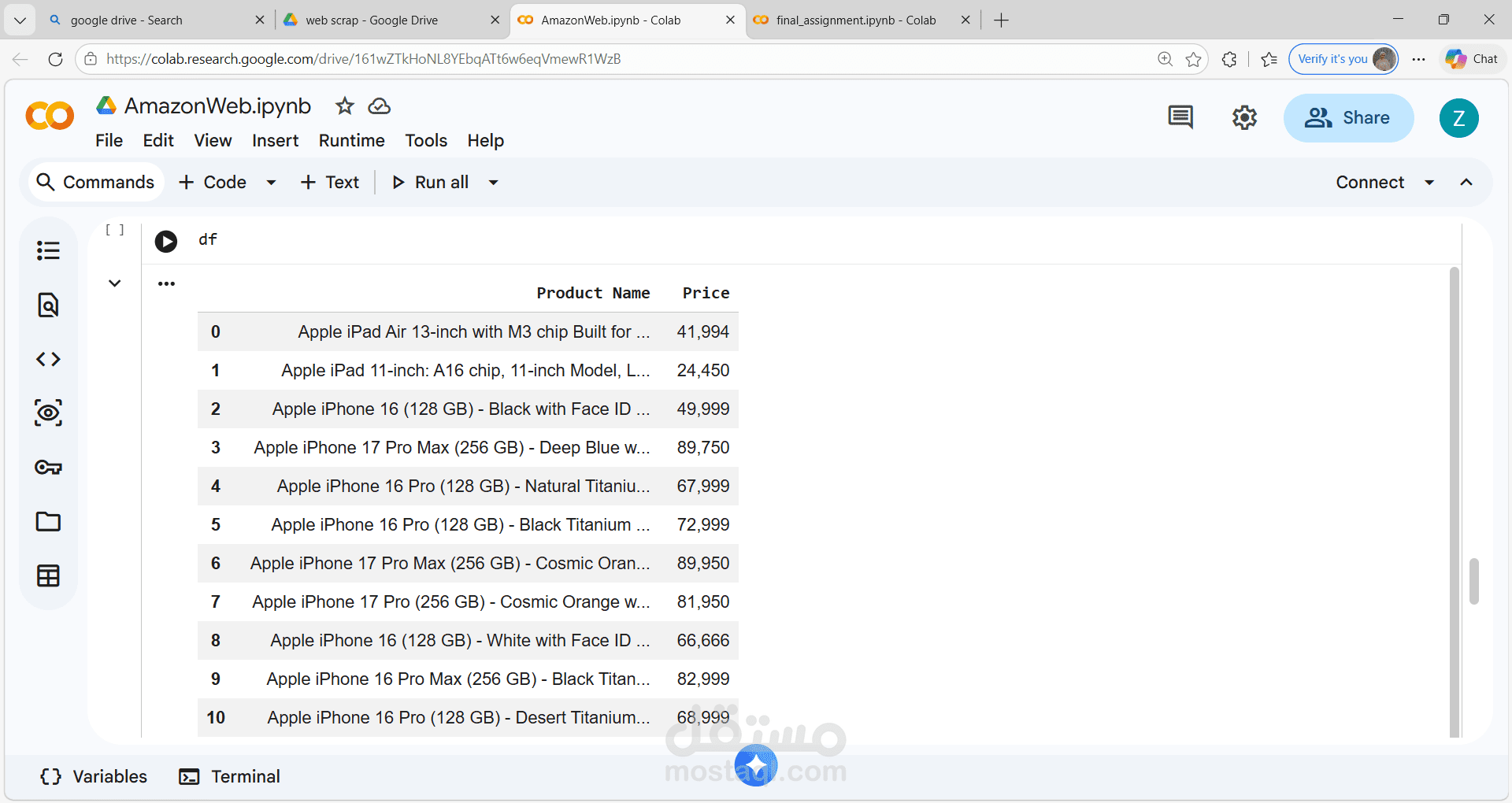The width and height of the screenshot is (1512, 803).
Task: Open the table of contents sidebar panel
Action: [48, 250]
